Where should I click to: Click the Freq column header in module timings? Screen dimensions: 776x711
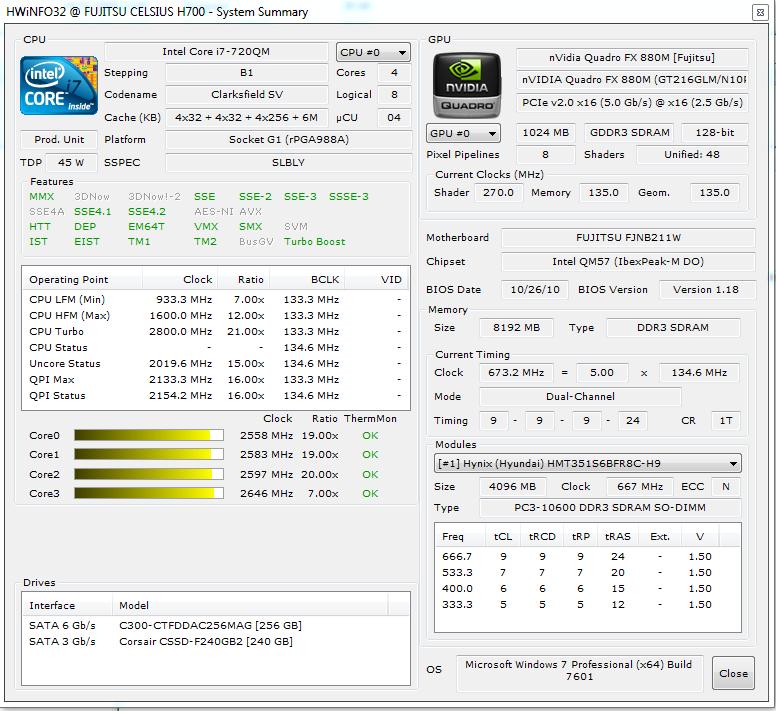tap(461, 537)
